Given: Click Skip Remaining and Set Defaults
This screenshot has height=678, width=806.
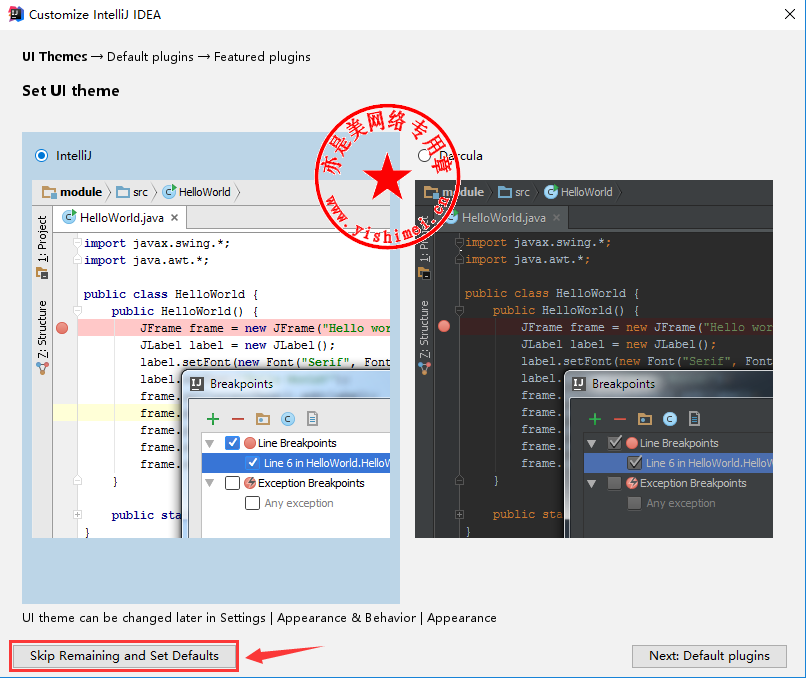Looking at the screenshot, I should tap(124, 655).
